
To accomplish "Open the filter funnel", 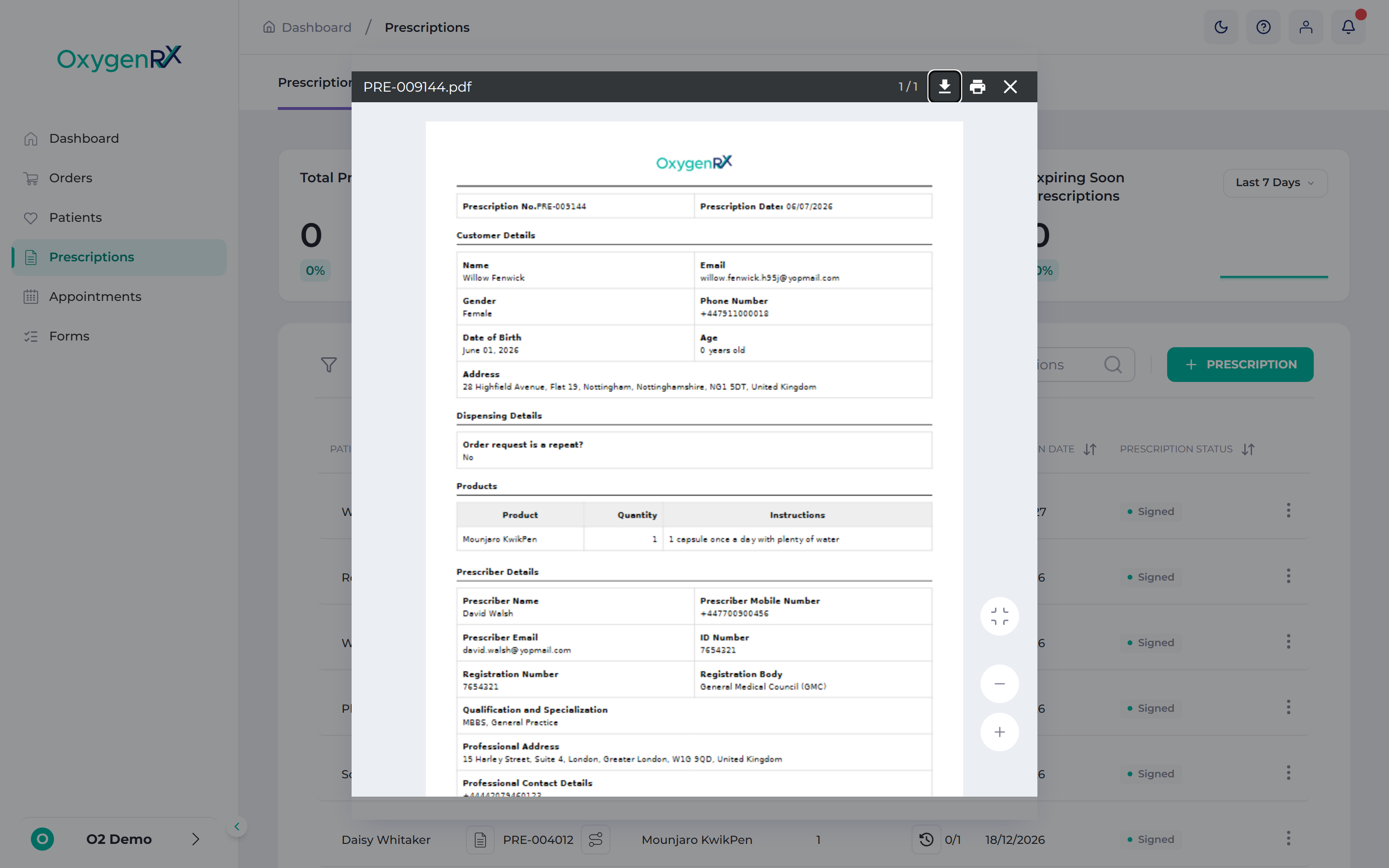I will (x=329, y=365).
